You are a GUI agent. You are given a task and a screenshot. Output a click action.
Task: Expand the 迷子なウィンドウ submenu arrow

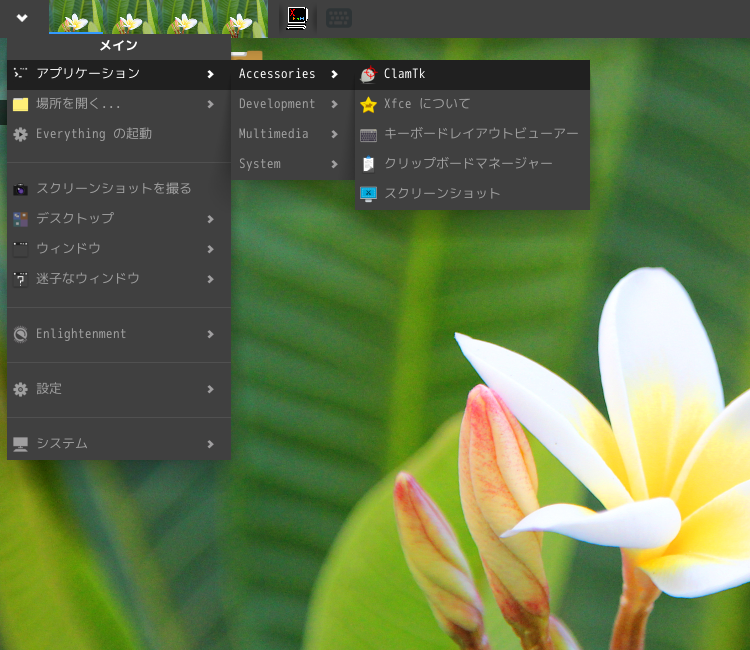(x=210, y=279)
